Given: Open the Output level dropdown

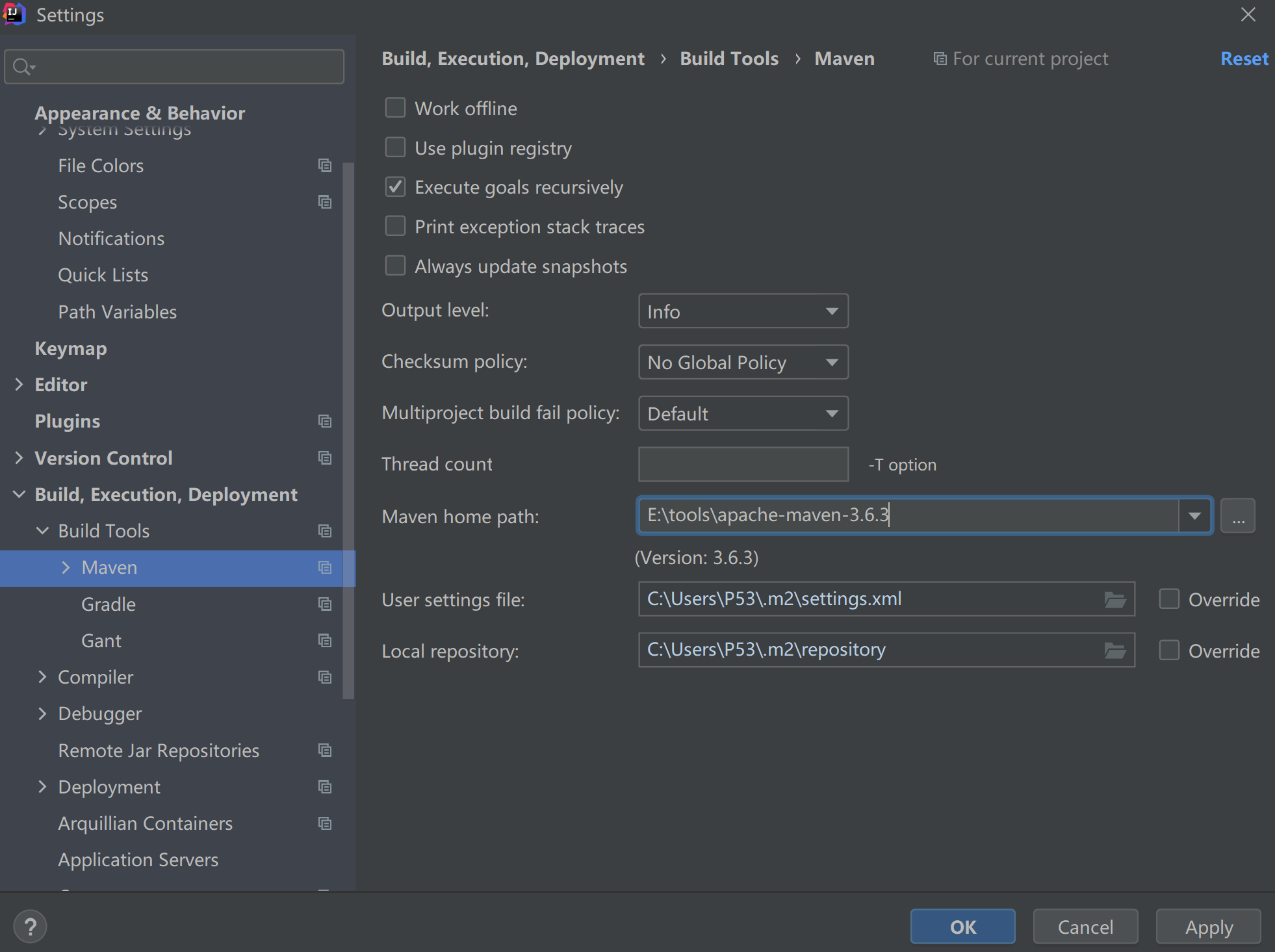Looking at the screenshot, I should [743, 312].
